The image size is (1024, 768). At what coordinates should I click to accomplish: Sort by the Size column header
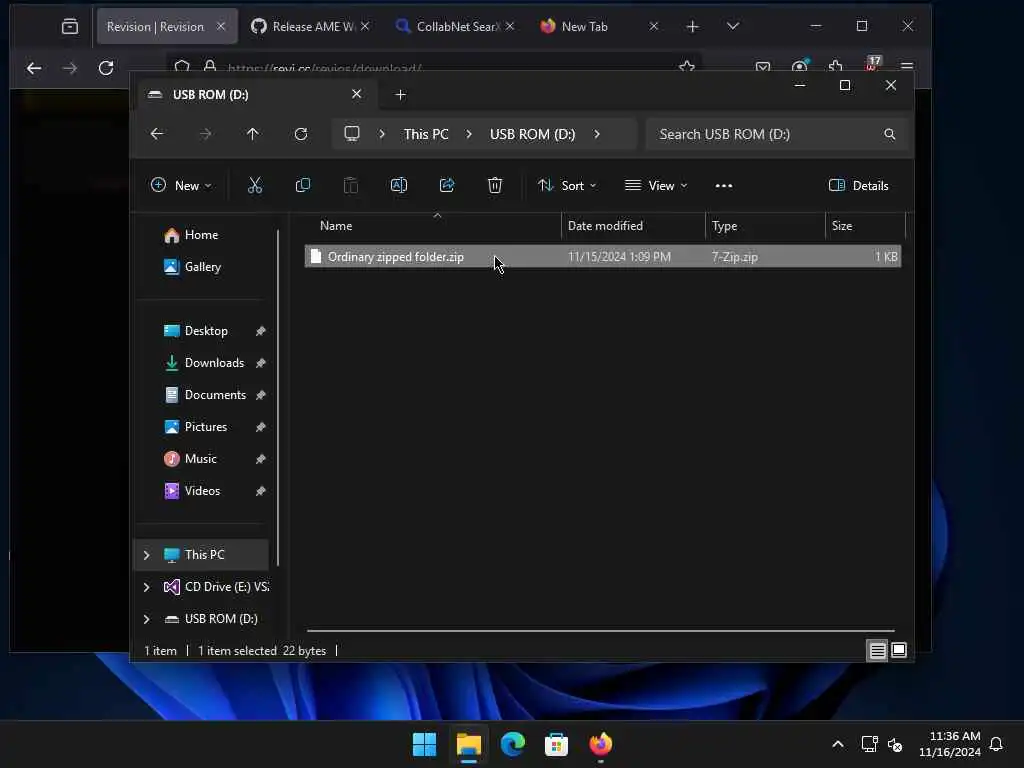[x=865, y=226]
